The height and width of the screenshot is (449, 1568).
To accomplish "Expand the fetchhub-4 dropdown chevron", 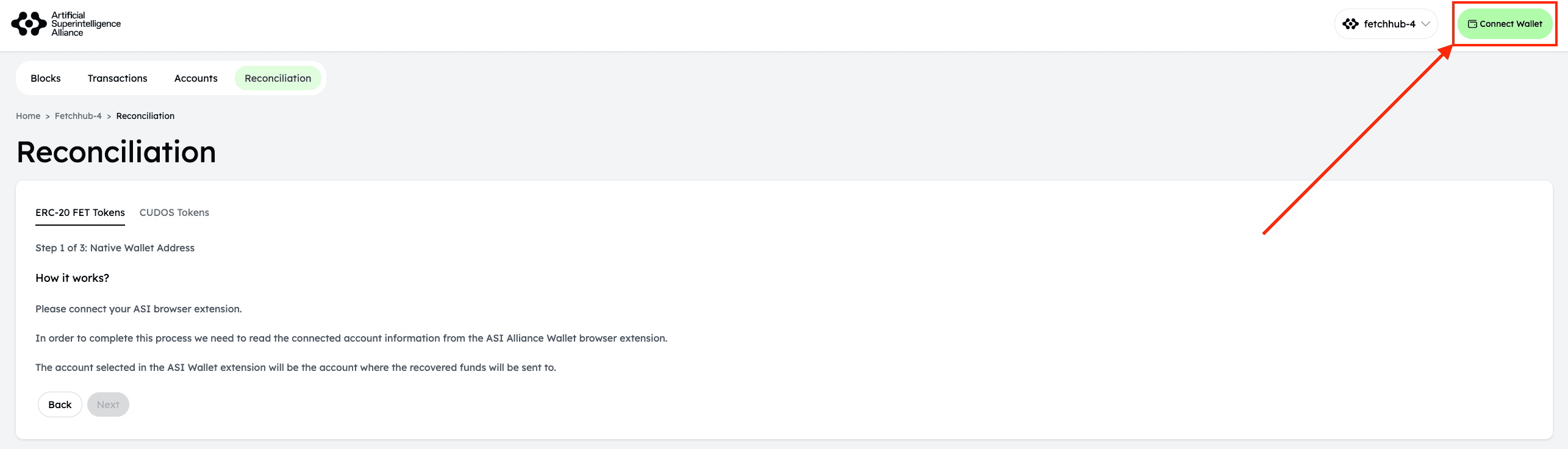I will click(x=1425, y=24).
